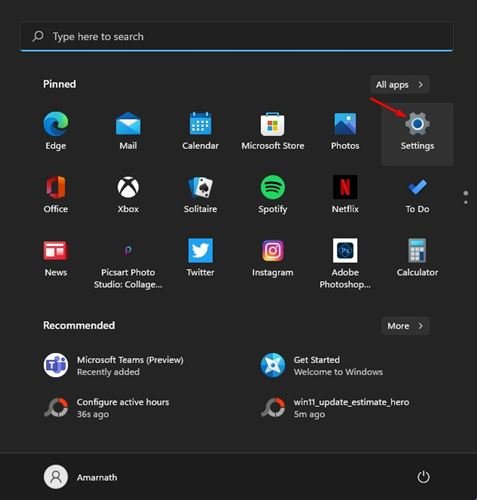This screenshot has height=500, width=477.
Task: Show More recommended items
Action: tap(405, 326)
